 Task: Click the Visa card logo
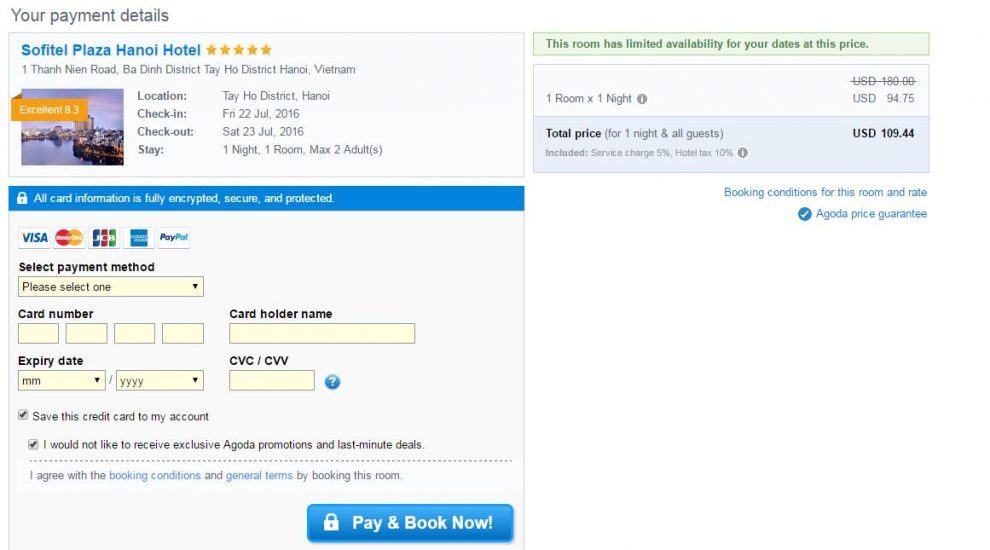(x=34, y=238)
